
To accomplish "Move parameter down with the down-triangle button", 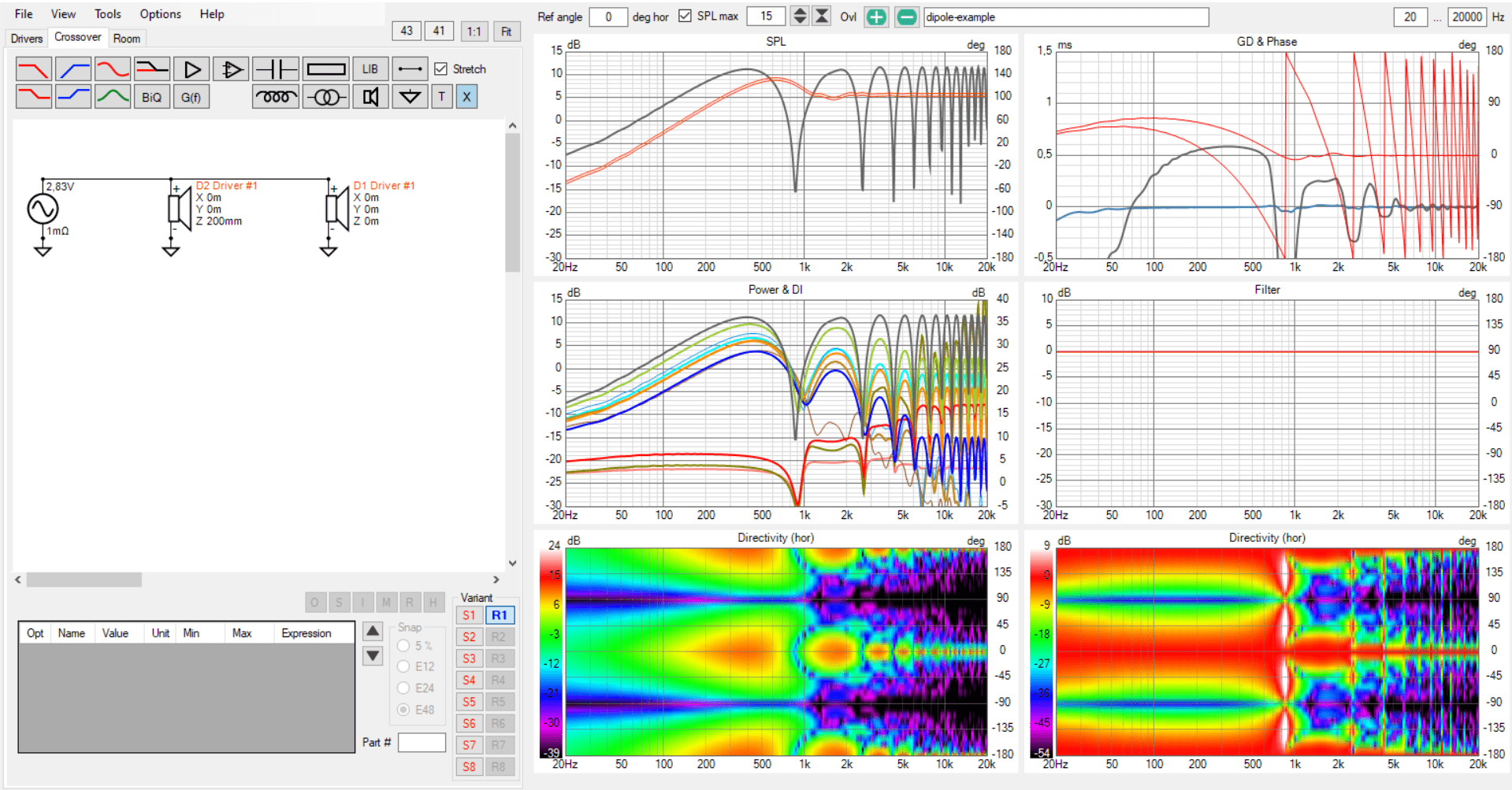I will click(x=373, y=655).
